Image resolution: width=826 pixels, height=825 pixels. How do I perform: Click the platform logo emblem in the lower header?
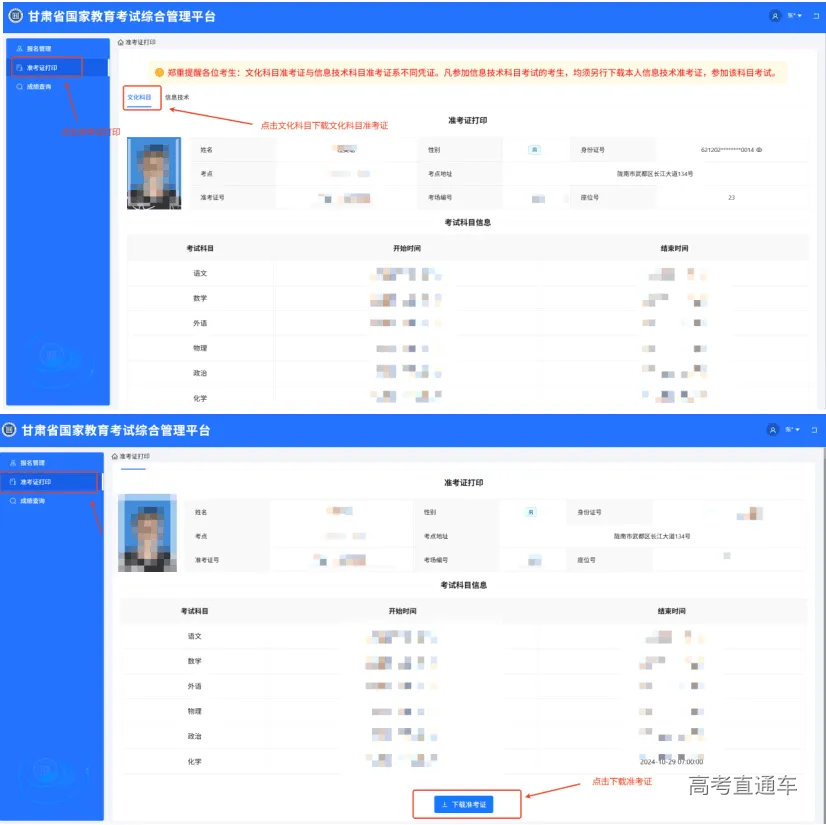(12, 430)
